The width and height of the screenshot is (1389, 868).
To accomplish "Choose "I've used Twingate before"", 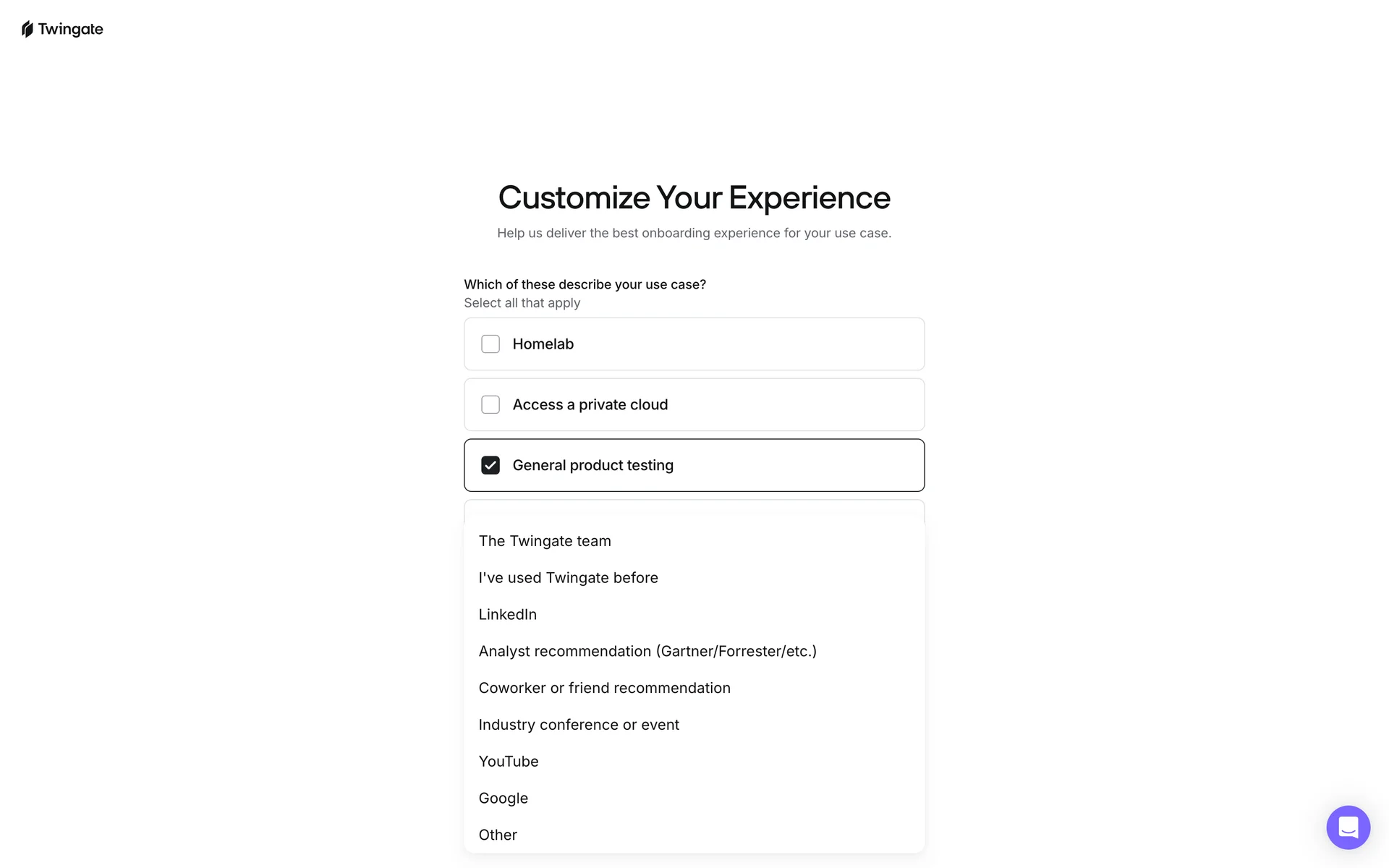I will pyautogui.click(x=568, y=578).
